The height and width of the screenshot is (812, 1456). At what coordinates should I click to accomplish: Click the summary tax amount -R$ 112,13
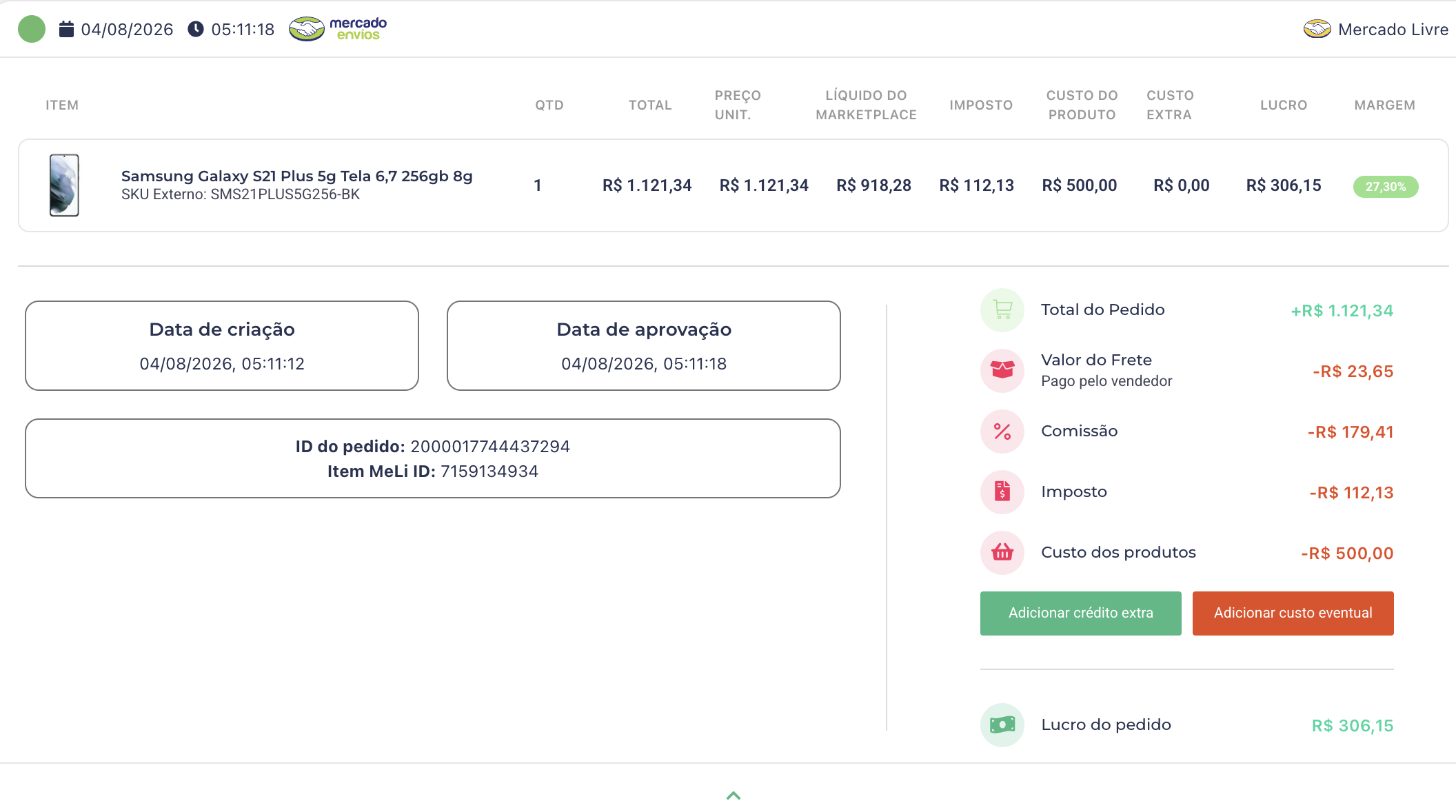[1351, 493]
